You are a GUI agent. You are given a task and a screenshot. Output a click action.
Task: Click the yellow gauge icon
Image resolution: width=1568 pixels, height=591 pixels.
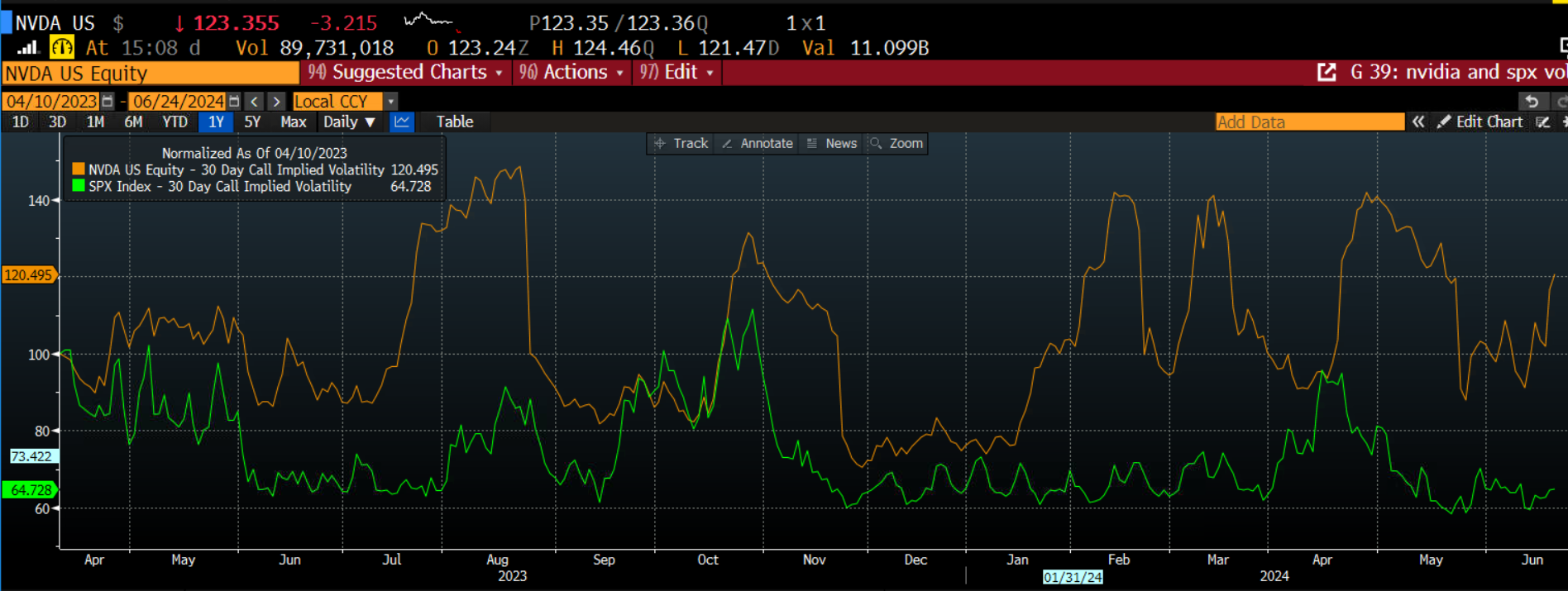coord(62,48)
